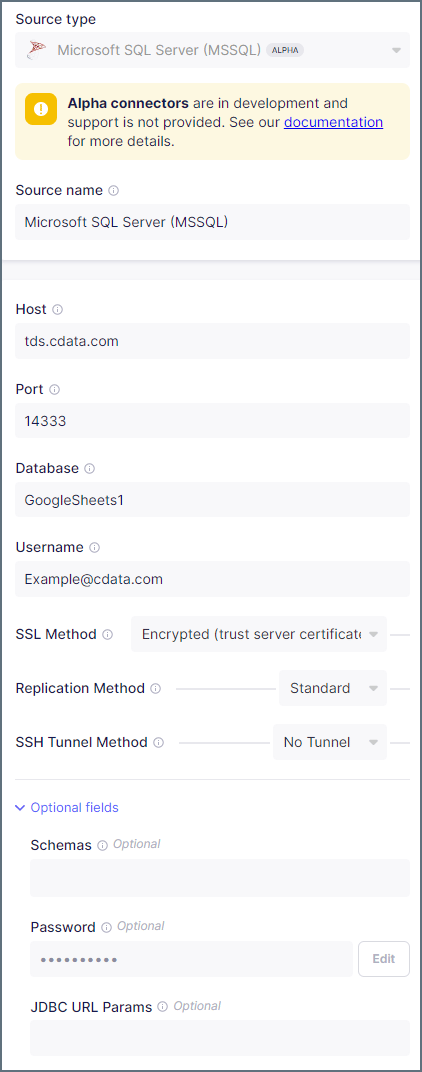This screenshot has height=1072, width=422.
Task: Click the info icon next to Port
Action: pos(55,390)
